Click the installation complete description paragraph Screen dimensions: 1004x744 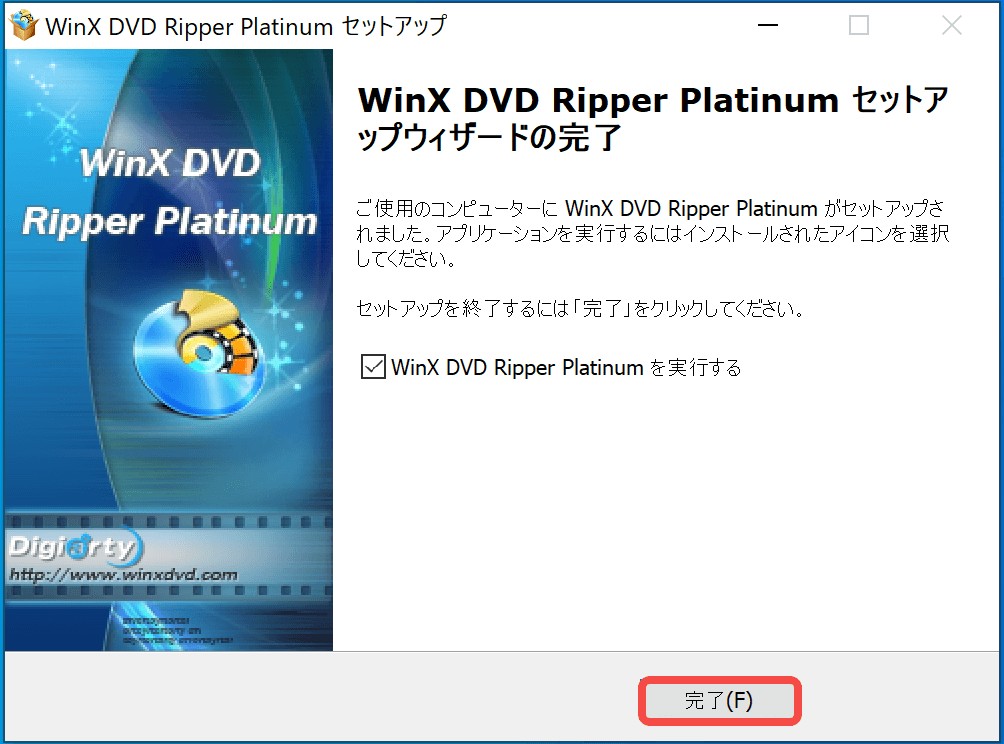point(652,233)
